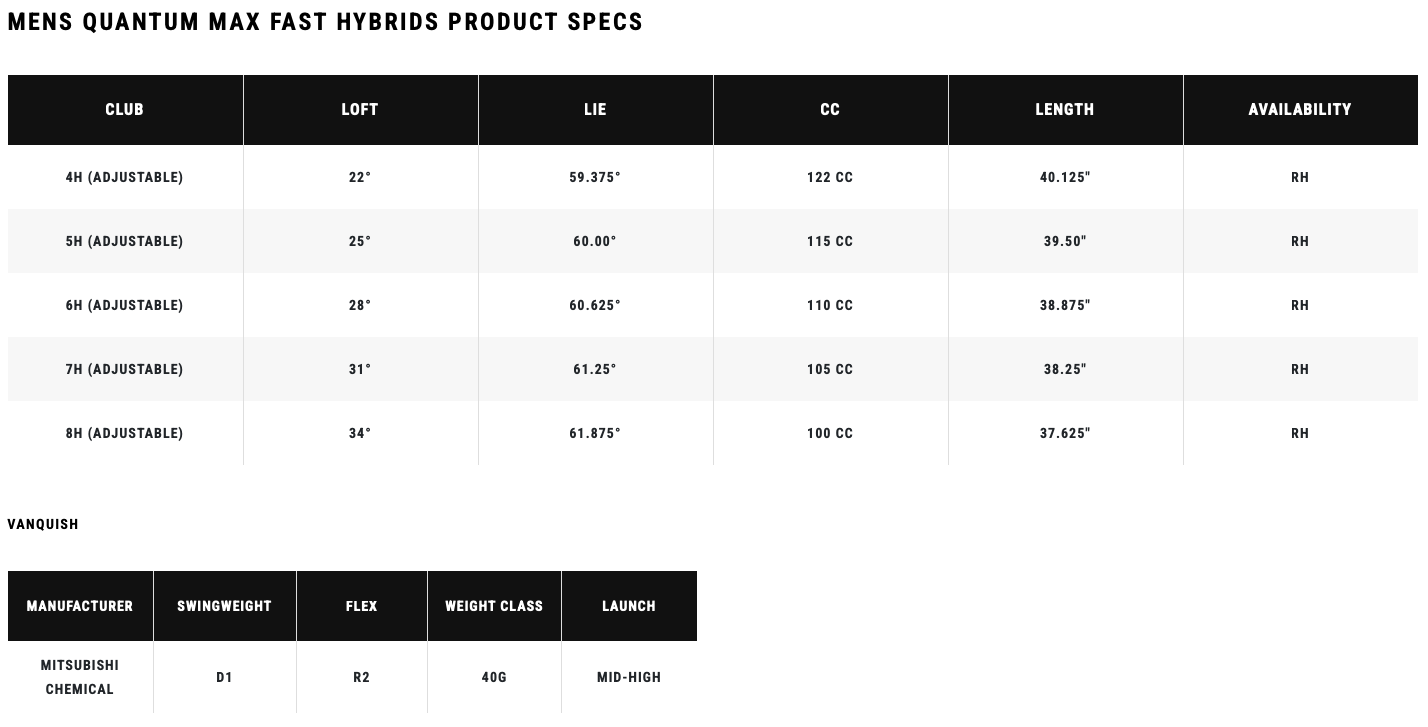The image size is (1428, 727).
Task: Click the LENGTH column header
Action: click(x=1065, y=110)
